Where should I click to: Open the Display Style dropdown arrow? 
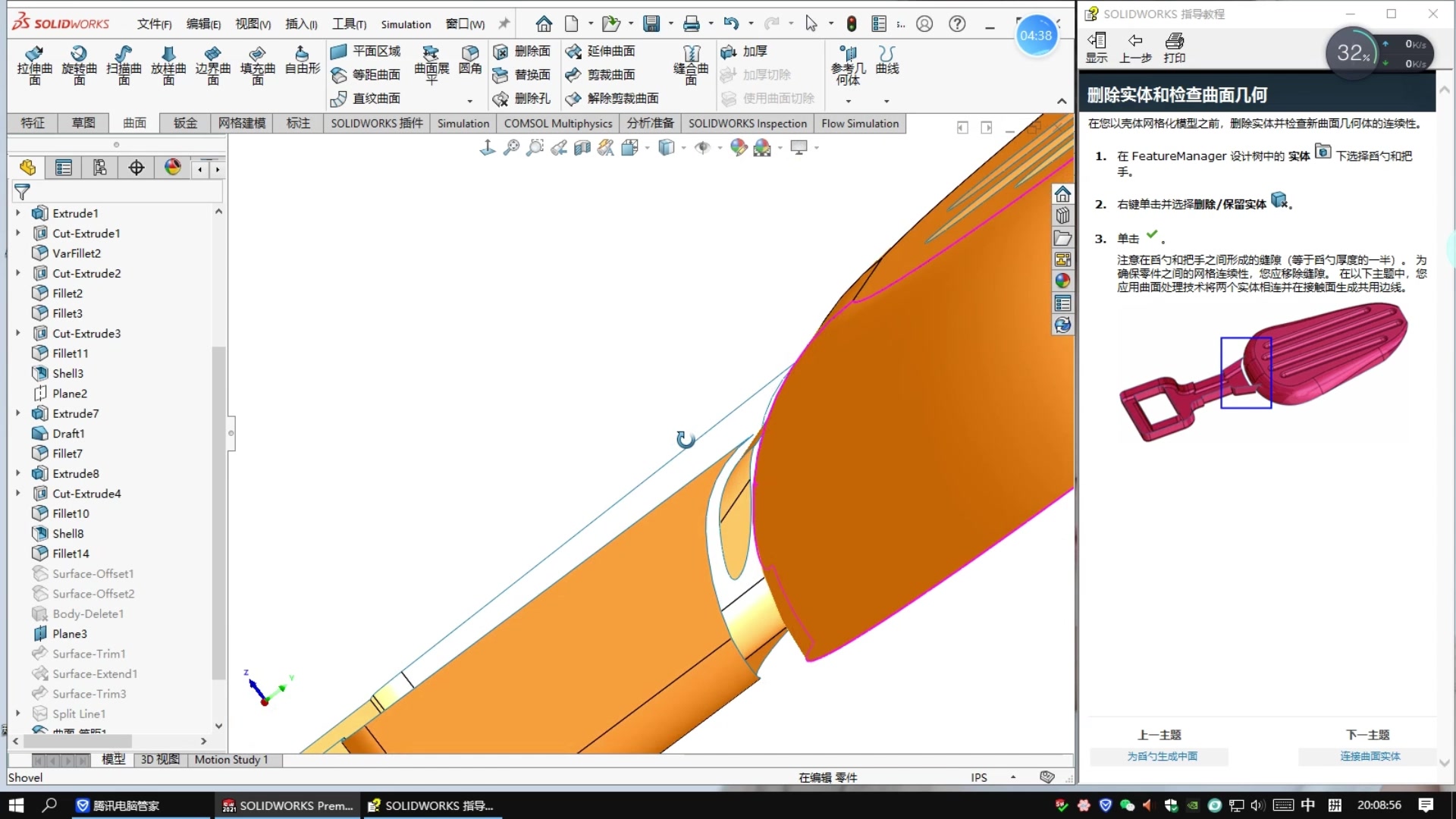(x=684, y=148)
